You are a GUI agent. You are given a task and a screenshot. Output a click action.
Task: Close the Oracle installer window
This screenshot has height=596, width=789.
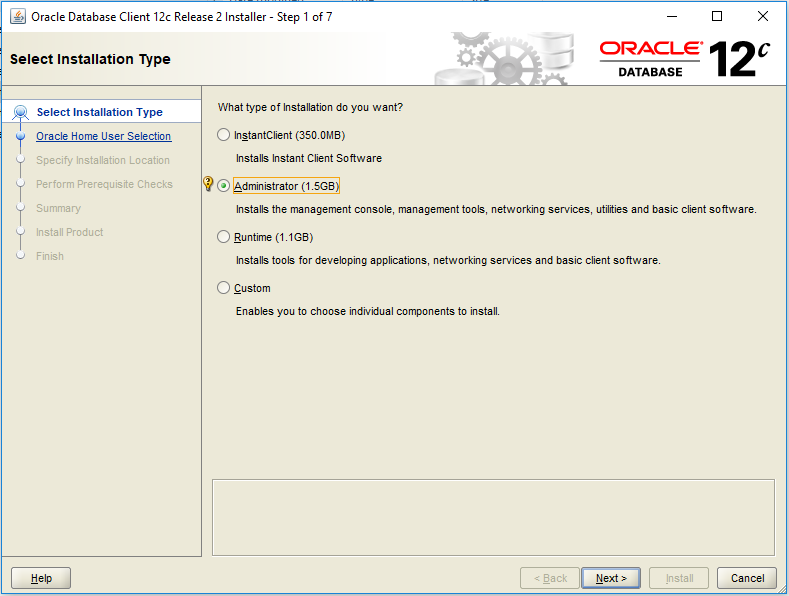tap(763, 17)
